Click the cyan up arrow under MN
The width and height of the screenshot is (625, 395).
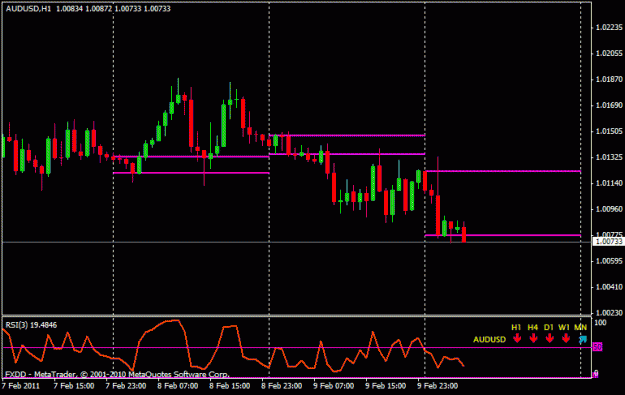pyautogui.click(x=583, y=340)
